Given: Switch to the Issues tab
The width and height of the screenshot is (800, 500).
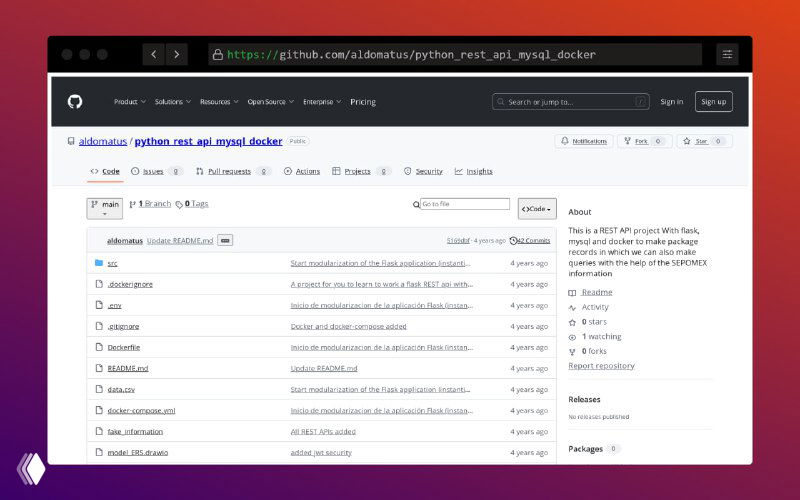Looking at the screenshot, I should click(157, 171).
